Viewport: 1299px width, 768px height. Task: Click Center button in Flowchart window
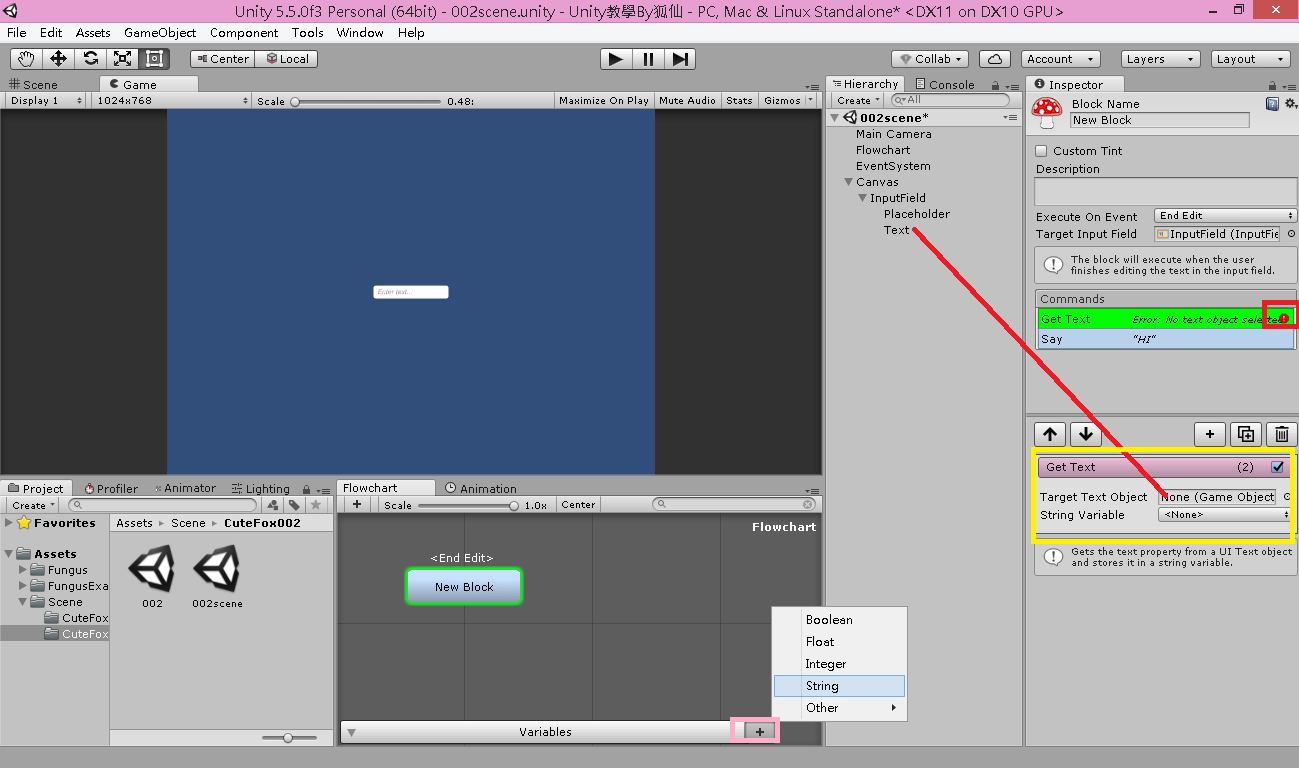[x=578, y=505]
